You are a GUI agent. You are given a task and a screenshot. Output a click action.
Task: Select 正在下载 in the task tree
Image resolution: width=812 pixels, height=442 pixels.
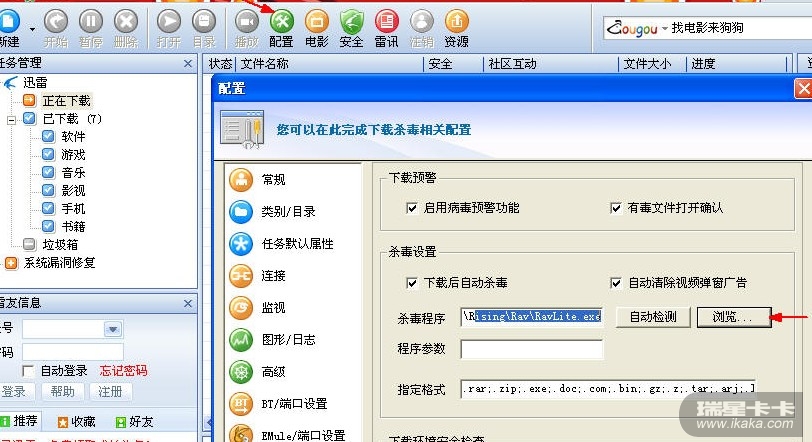(x=67, y=100)
